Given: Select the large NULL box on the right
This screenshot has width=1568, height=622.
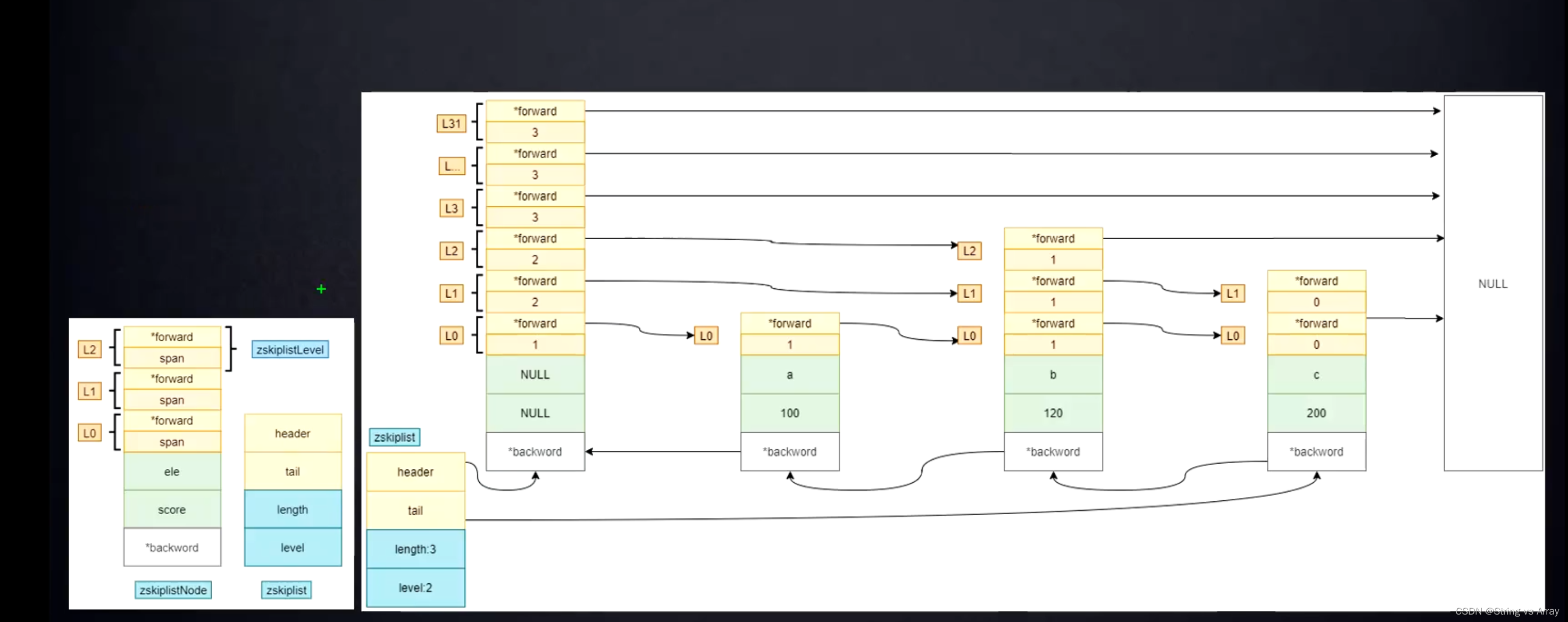Looking at the screenshot, I should pos(1493,283).
